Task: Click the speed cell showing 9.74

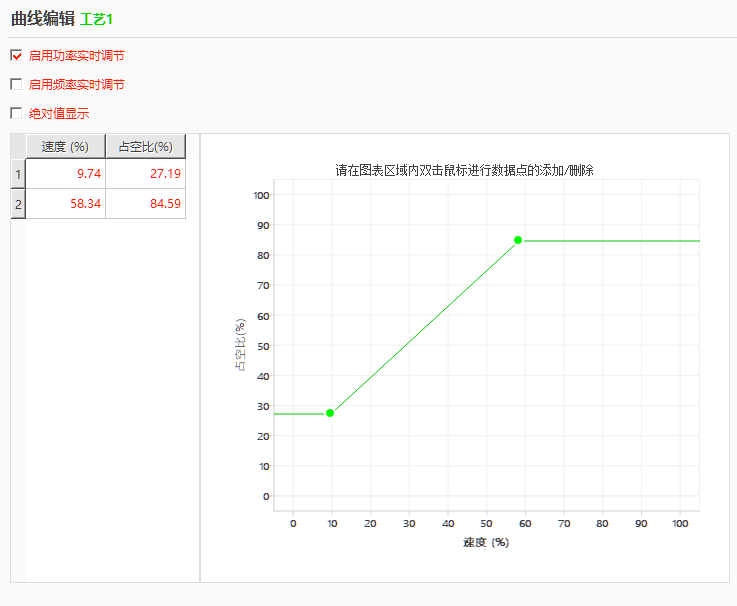Action: click(x=65, y=174)
